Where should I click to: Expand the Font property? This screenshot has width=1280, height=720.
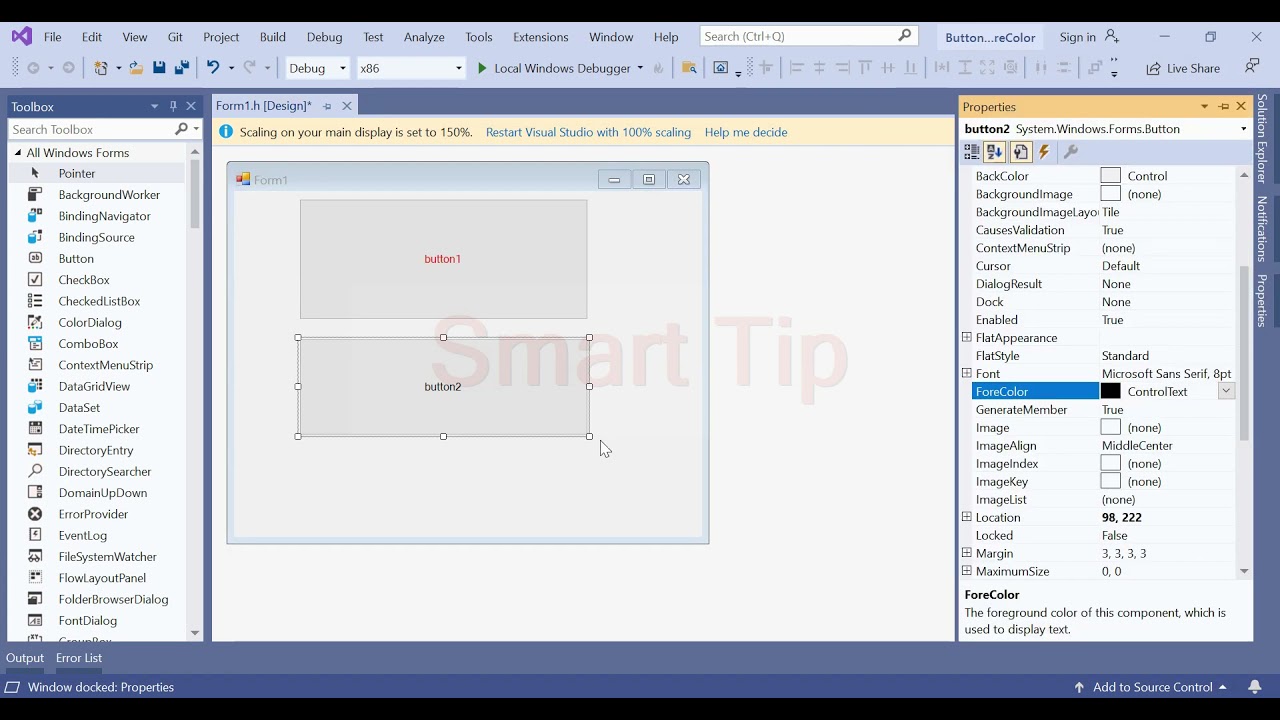coord(967,373)
